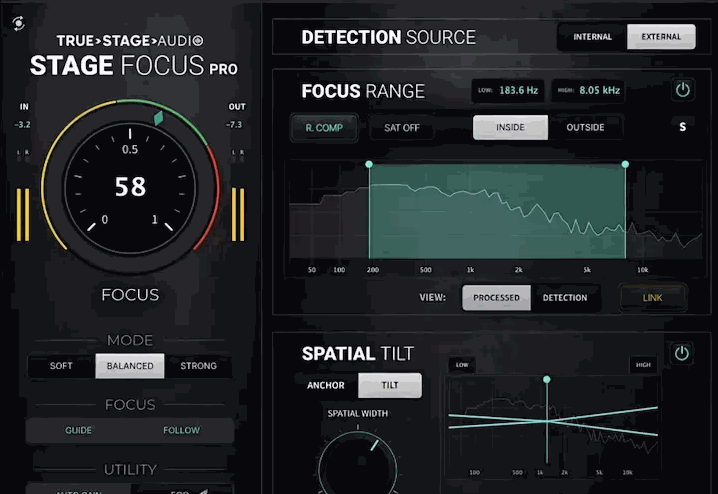Click the Stage Focus Pro title

(x=134, y=65)
